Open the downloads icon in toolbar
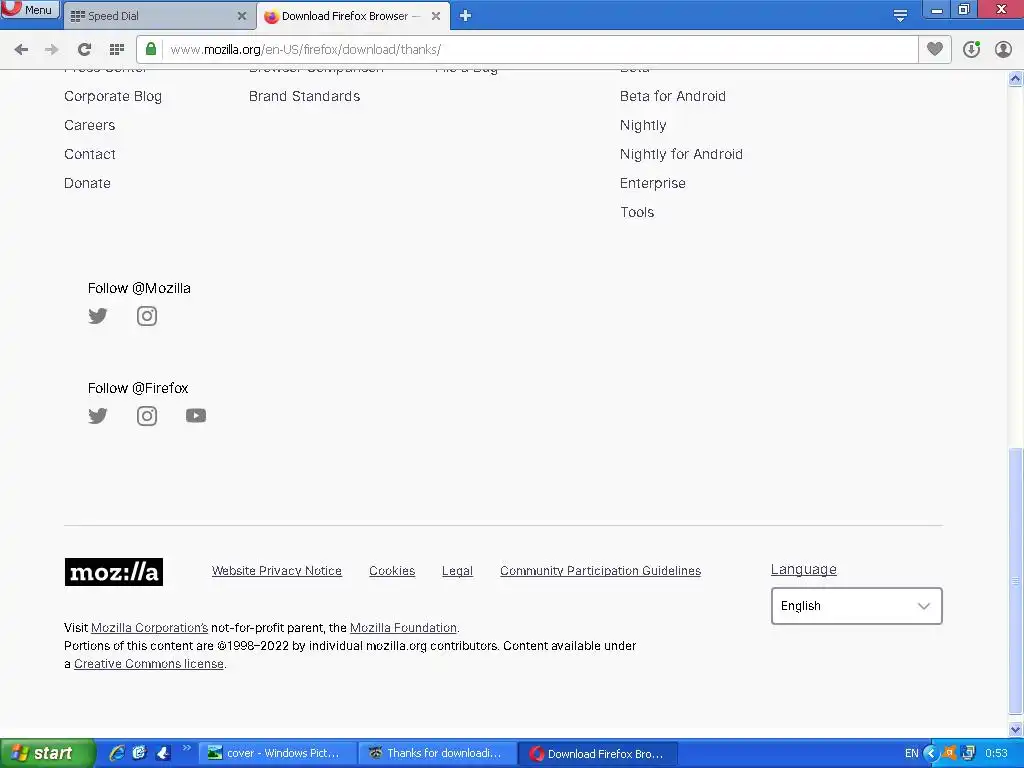 coord(972,49)
